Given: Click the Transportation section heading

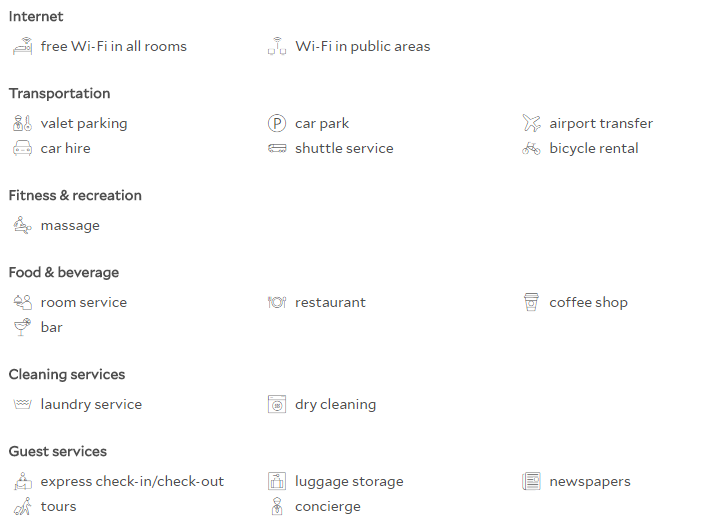Looking at the screenshot, I should [60, 94].
